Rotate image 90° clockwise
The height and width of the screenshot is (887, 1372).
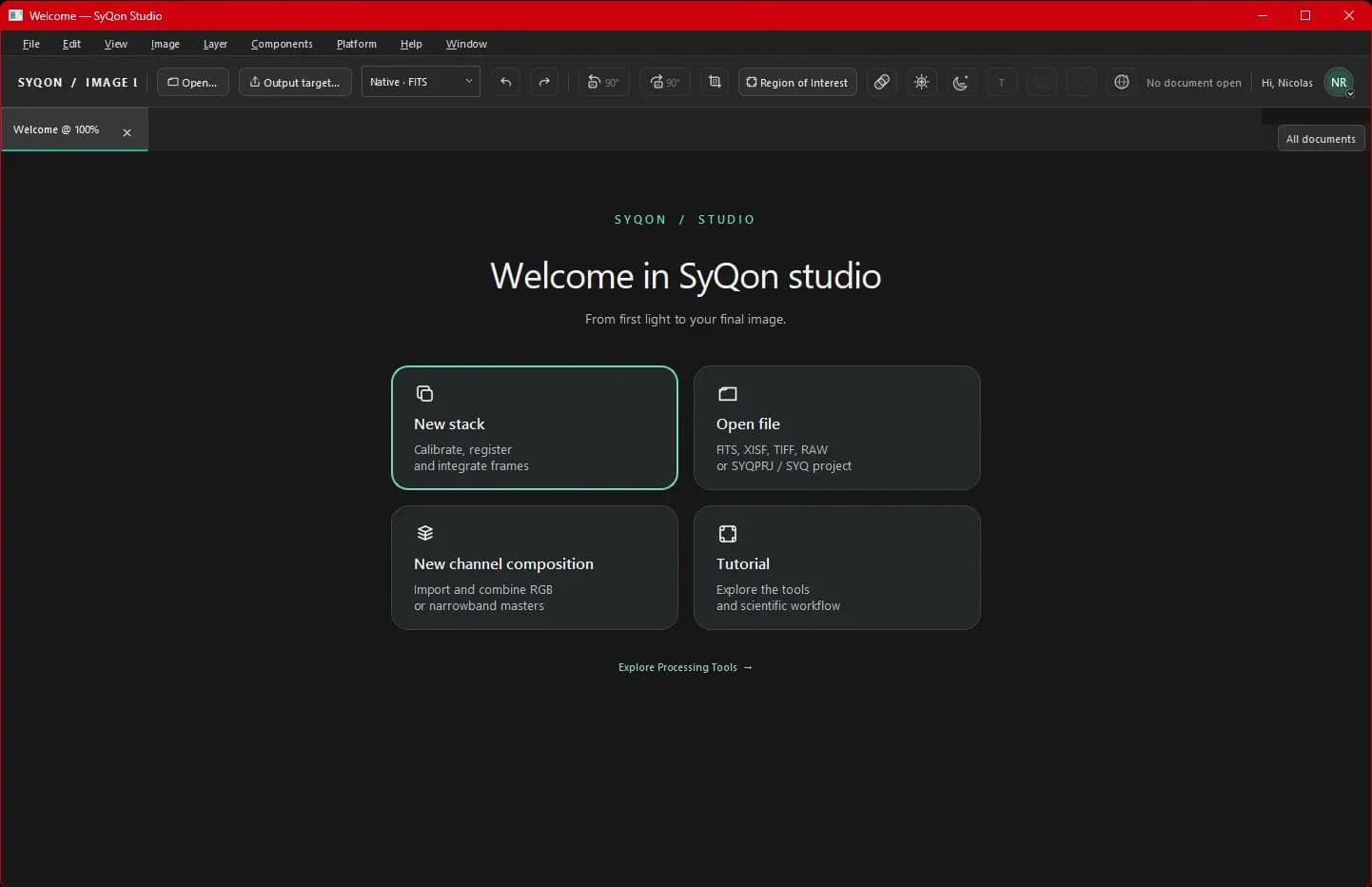click(x=665, y=82)
